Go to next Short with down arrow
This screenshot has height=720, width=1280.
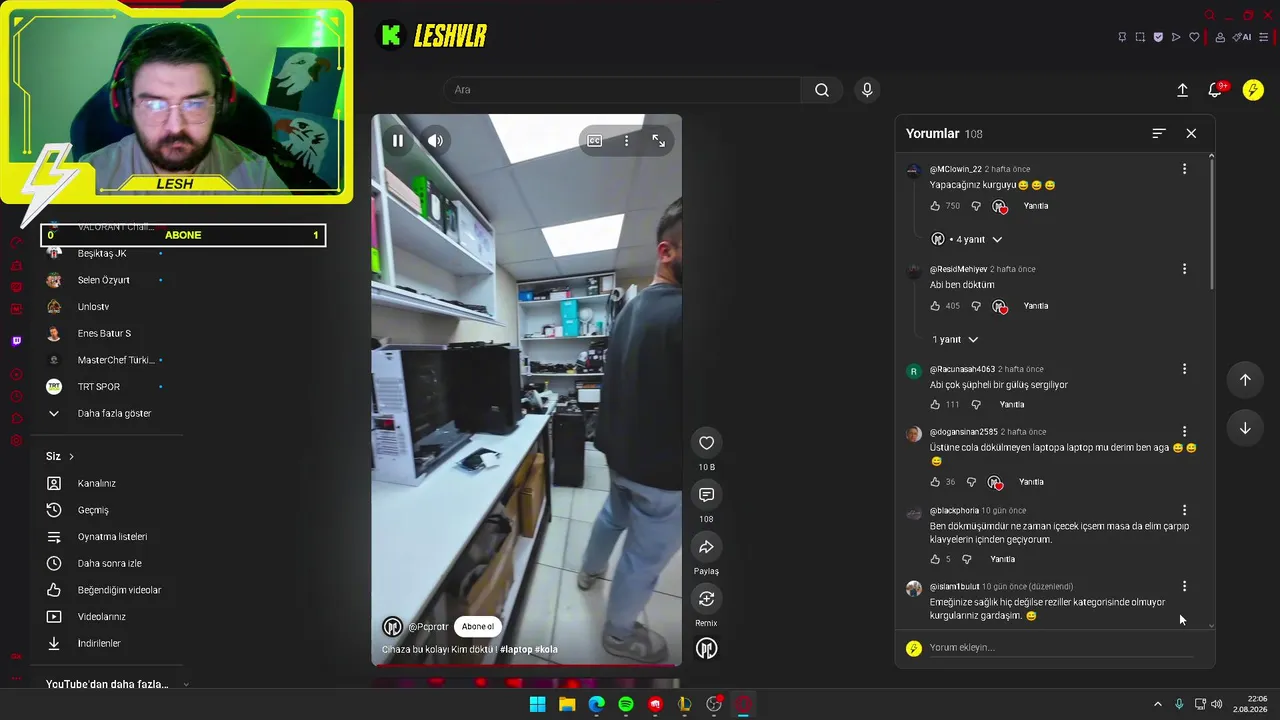point(1245,428)
